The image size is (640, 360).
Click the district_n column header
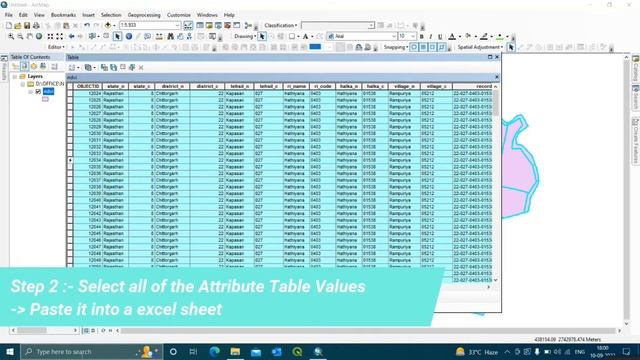pos(172,87)
